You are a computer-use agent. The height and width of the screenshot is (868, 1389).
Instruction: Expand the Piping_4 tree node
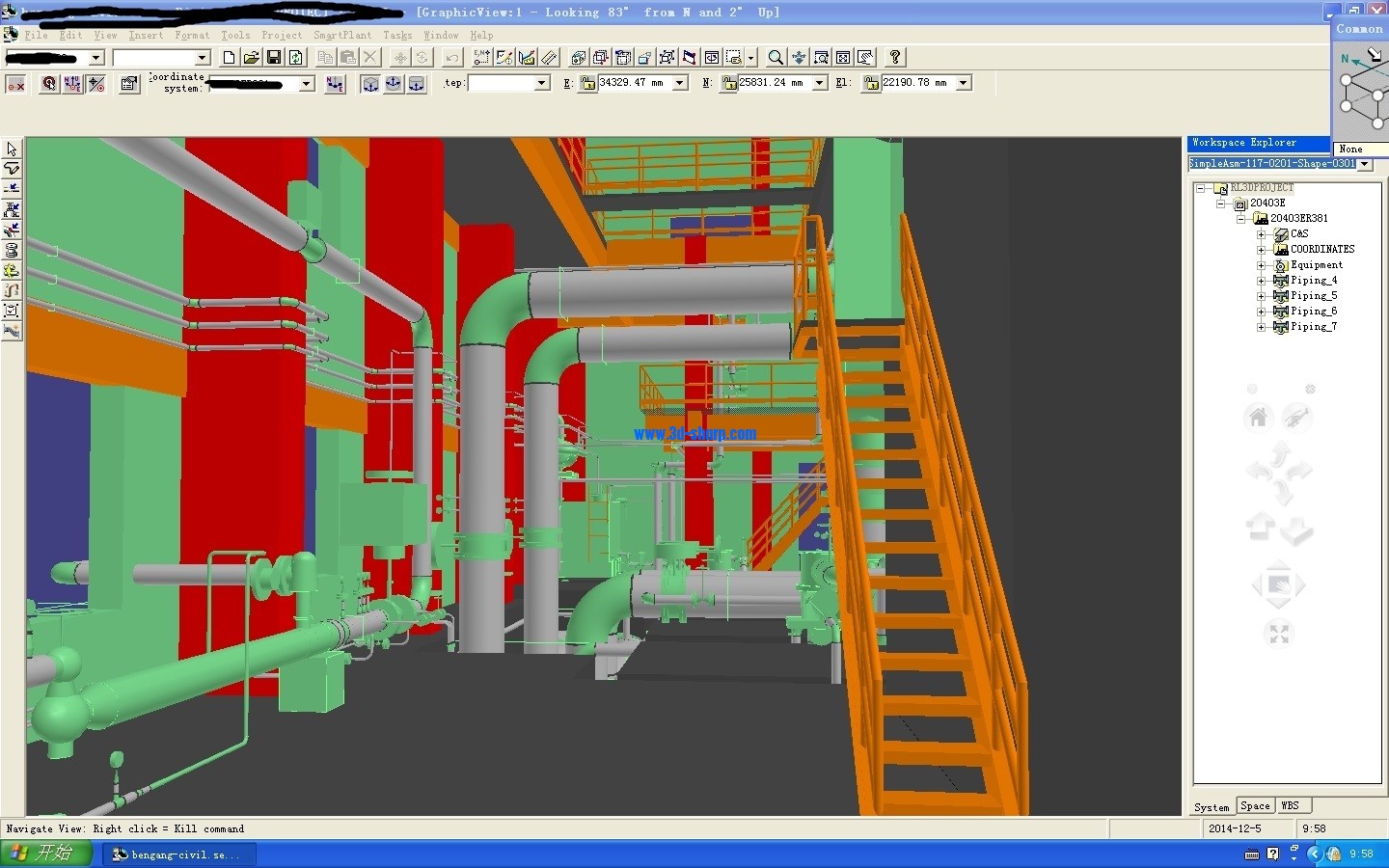tap(1261, 281)
